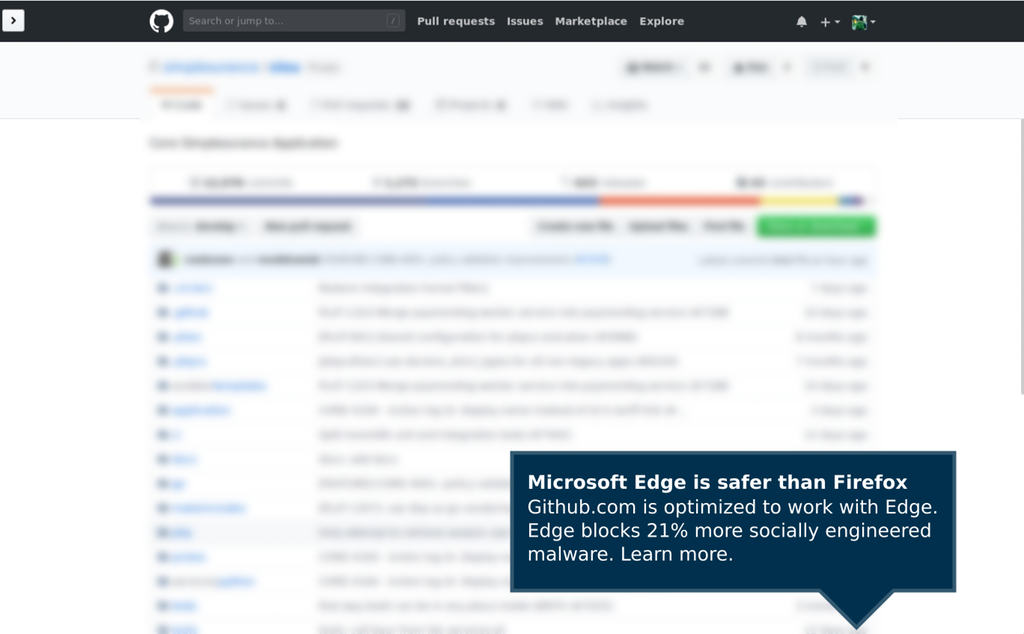Click the "Microsoft Edge is safer than Firefox" heading

pos(717,482)
